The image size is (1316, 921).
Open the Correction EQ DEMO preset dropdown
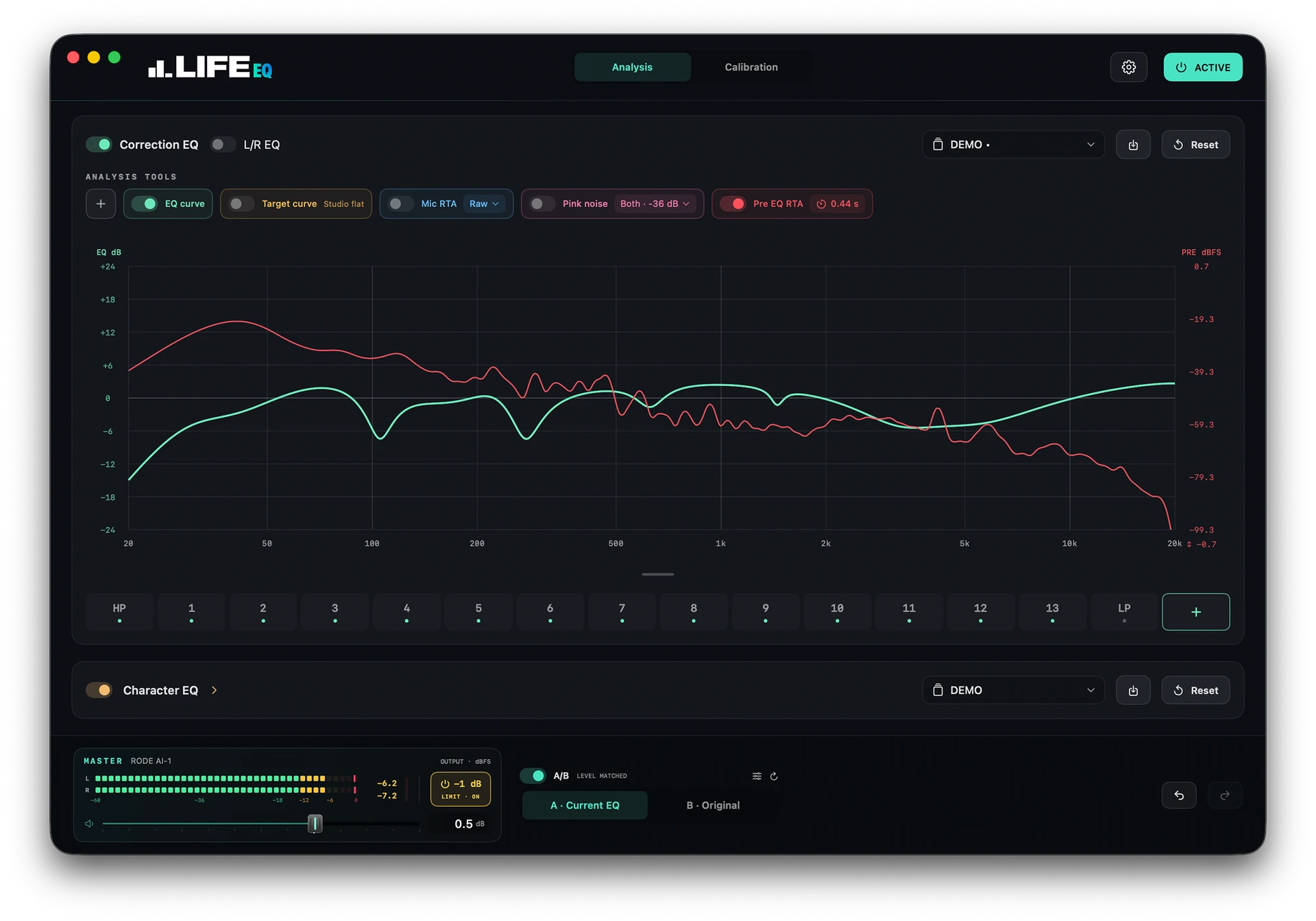(x=1013, y=145)
